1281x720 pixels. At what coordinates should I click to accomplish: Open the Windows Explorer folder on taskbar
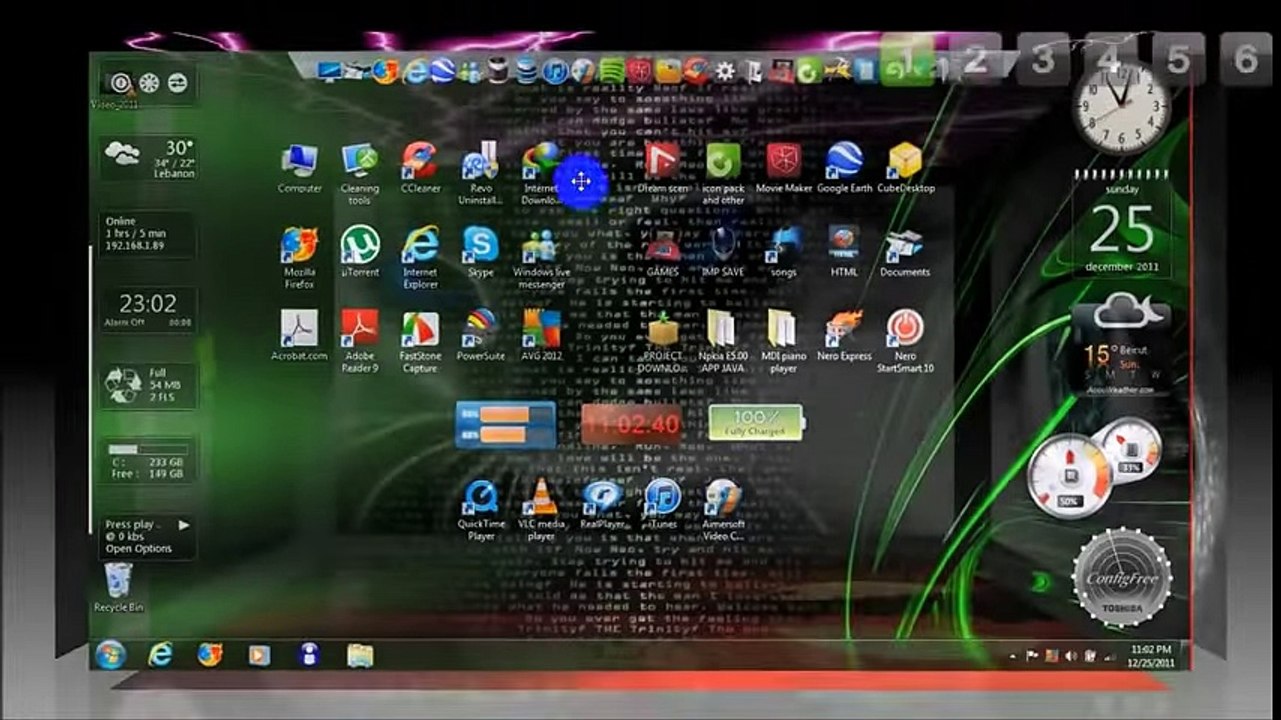pyautogui.click(x=360, y=655)
